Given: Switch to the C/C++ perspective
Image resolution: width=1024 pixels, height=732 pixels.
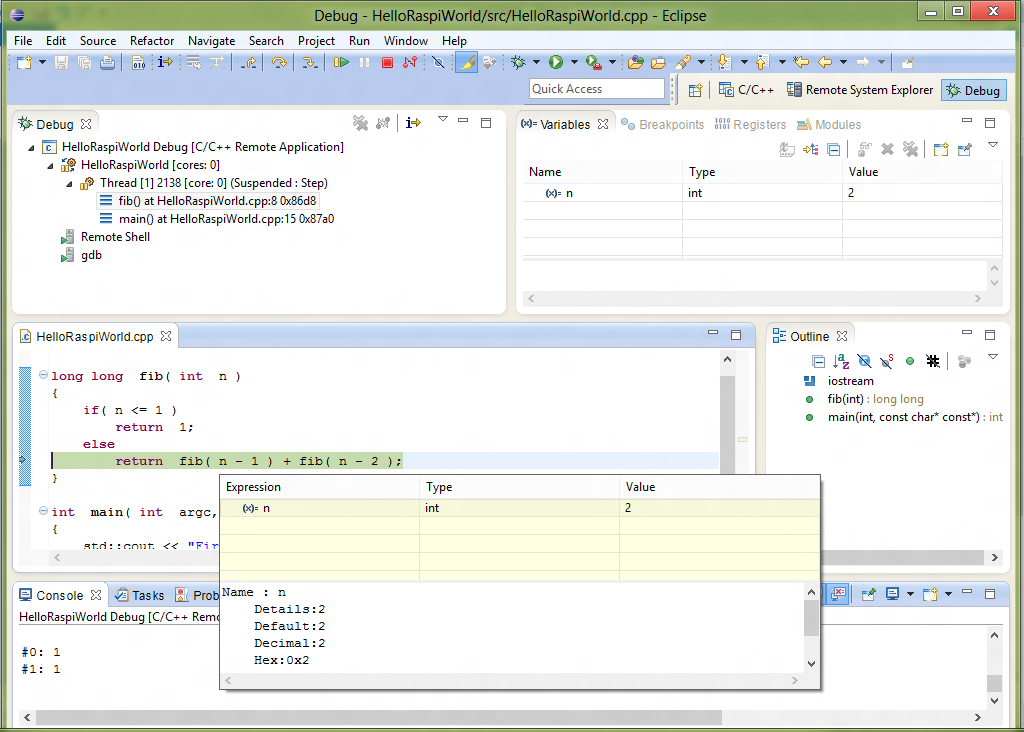Looking at the screenshot, I should click(746, 90).
